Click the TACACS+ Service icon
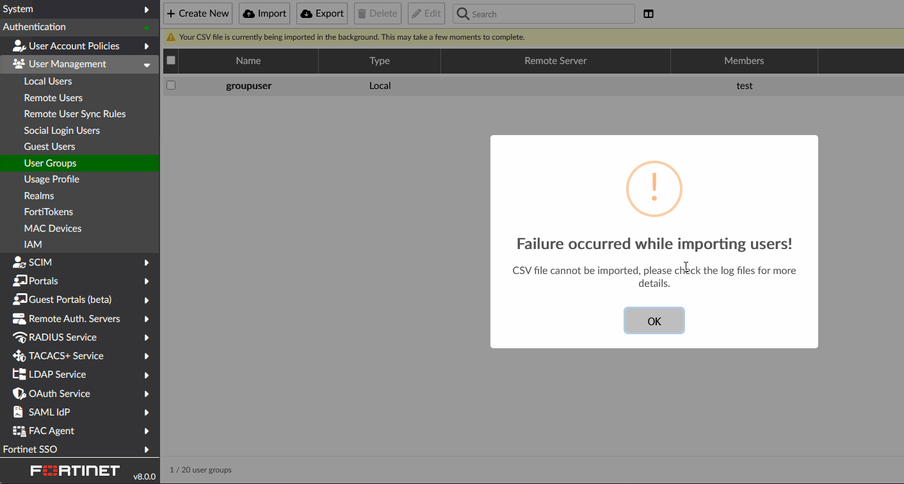The width and height of the screenshot is (904, 484). click(x=19, y=356)
